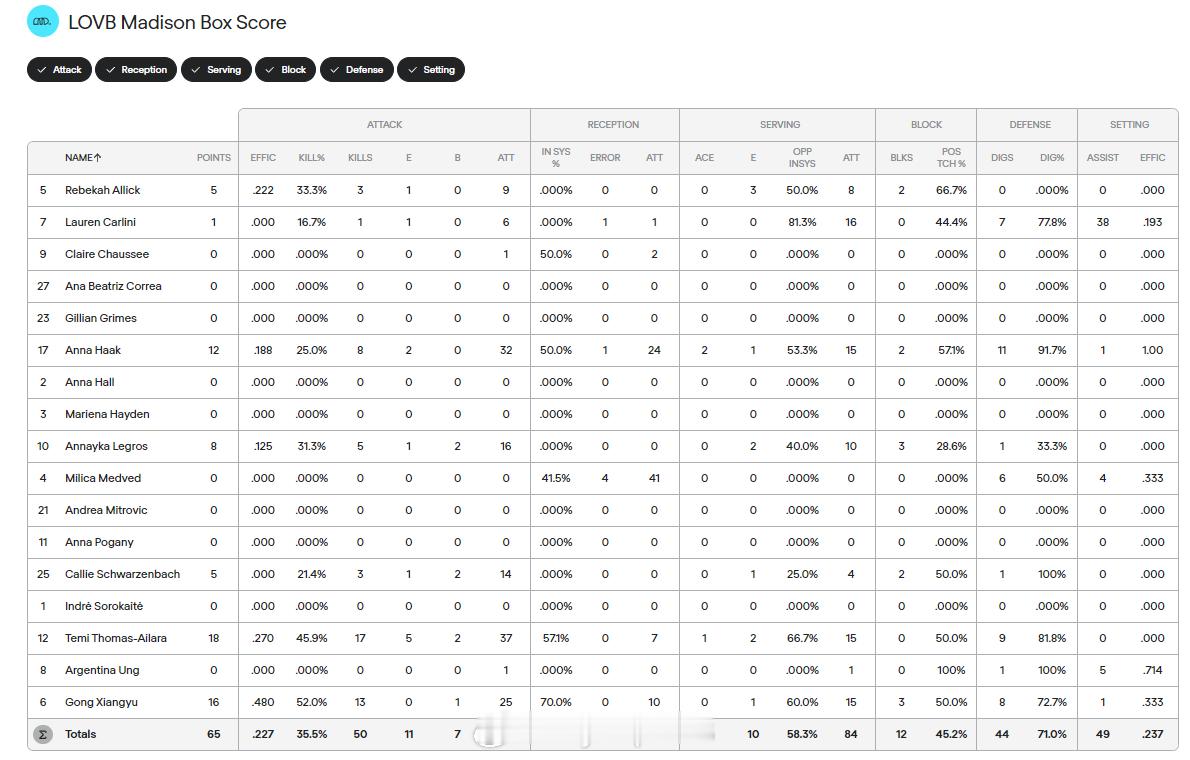1190x760 pixels.
Task: Toggle the Attack stats filter
Action: click(59, 70)
